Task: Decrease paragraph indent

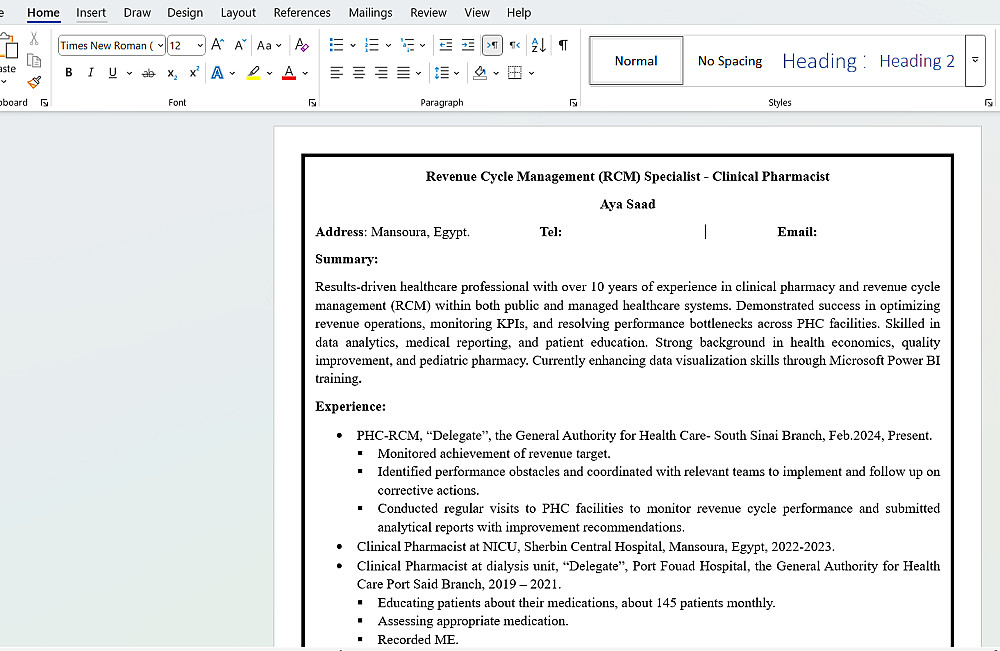Action: coord(446,45)
